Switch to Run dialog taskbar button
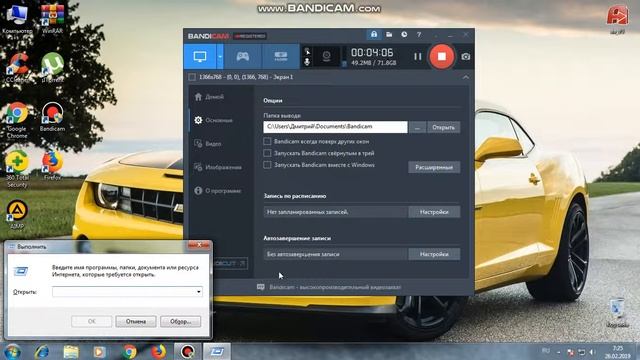The width and height of the screenshot is (640, 360). pos(217,351)
